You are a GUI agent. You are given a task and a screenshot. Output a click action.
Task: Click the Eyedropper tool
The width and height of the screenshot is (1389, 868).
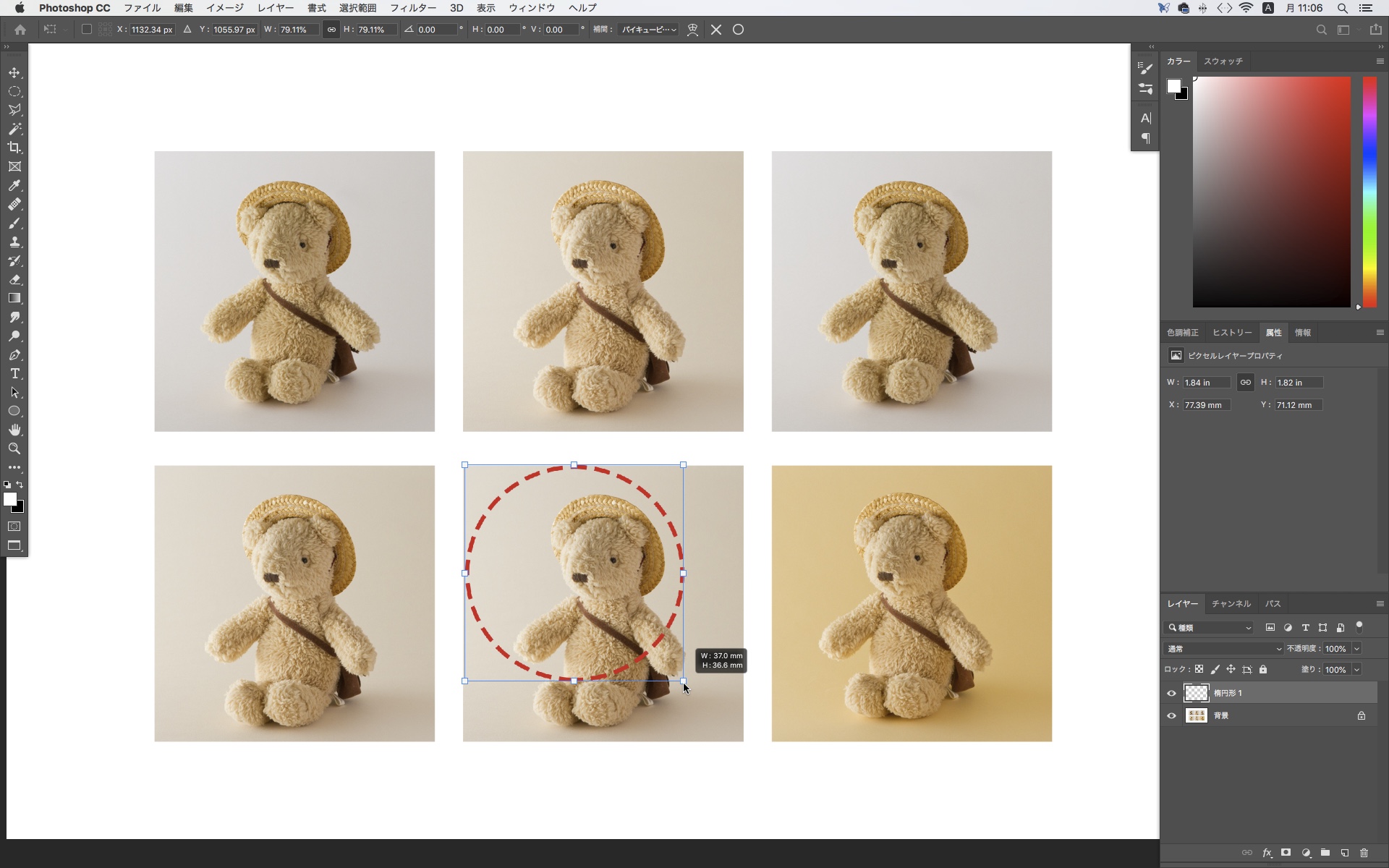coord(14,185)
